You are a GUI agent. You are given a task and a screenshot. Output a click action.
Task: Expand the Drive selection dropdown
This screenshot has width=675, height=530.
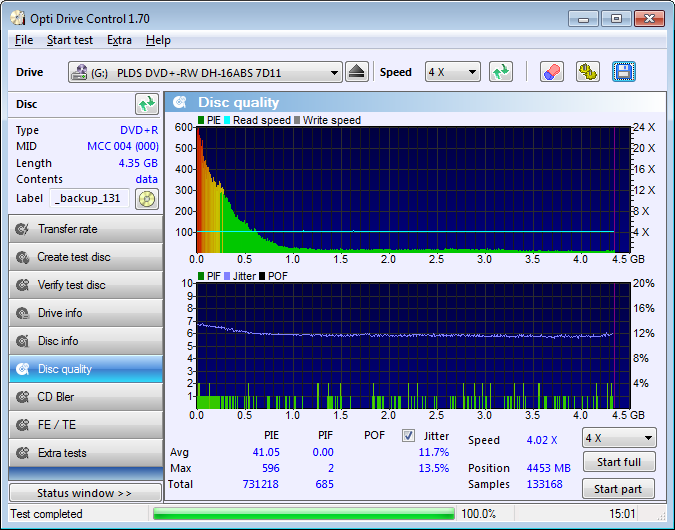click(x=334, y=73)
